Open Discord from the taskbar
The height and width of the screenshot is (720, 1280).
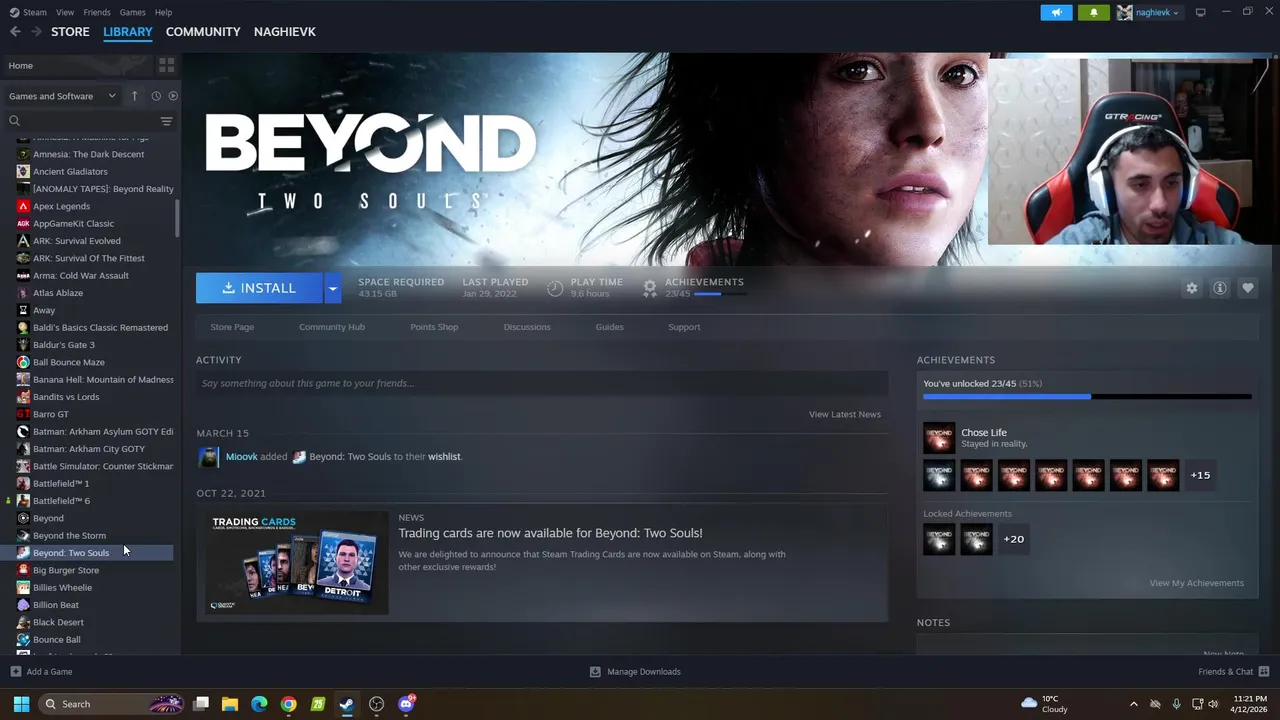pos(406,704)
